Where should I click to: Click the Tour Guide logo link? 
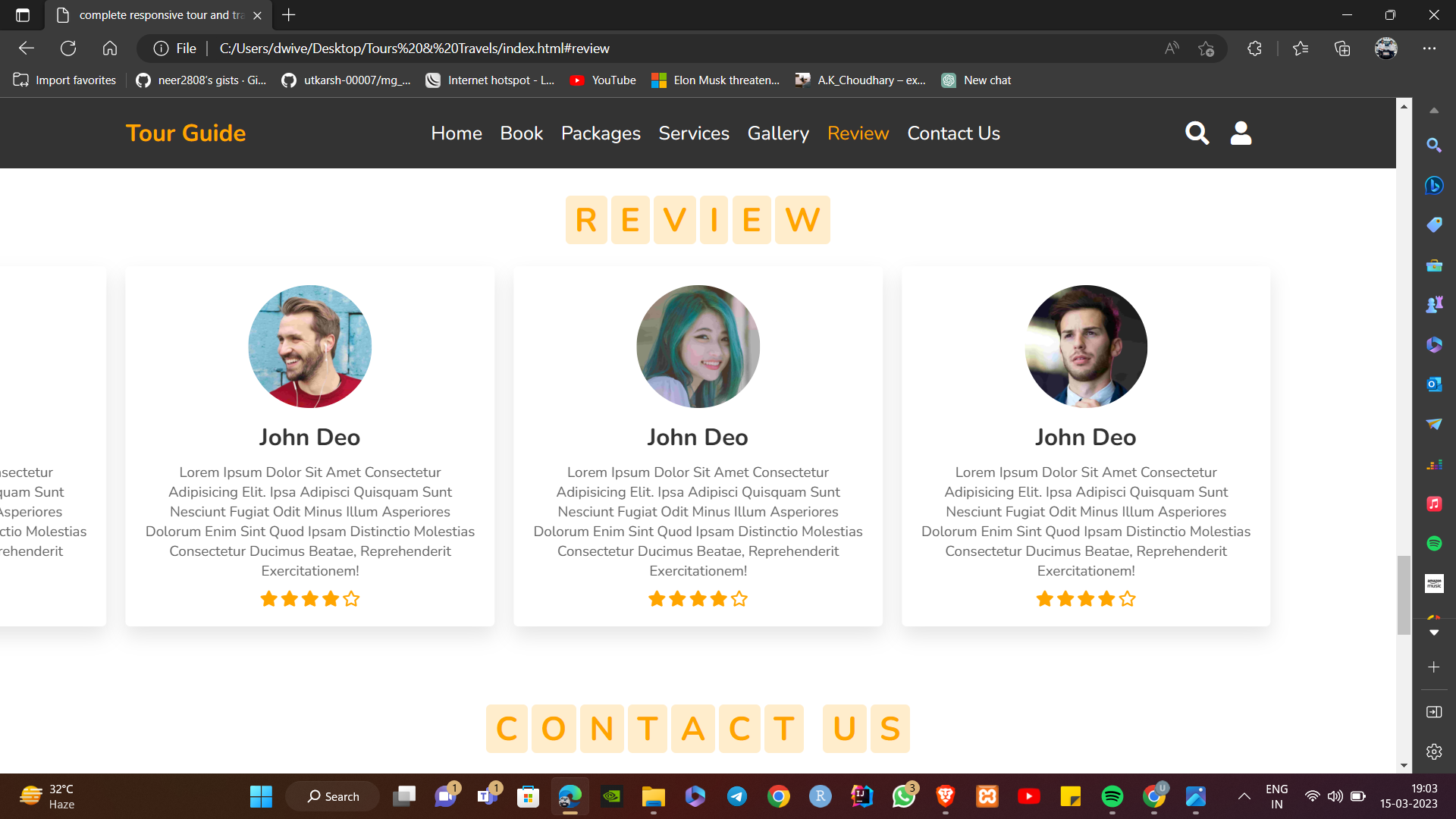(186, 133)
